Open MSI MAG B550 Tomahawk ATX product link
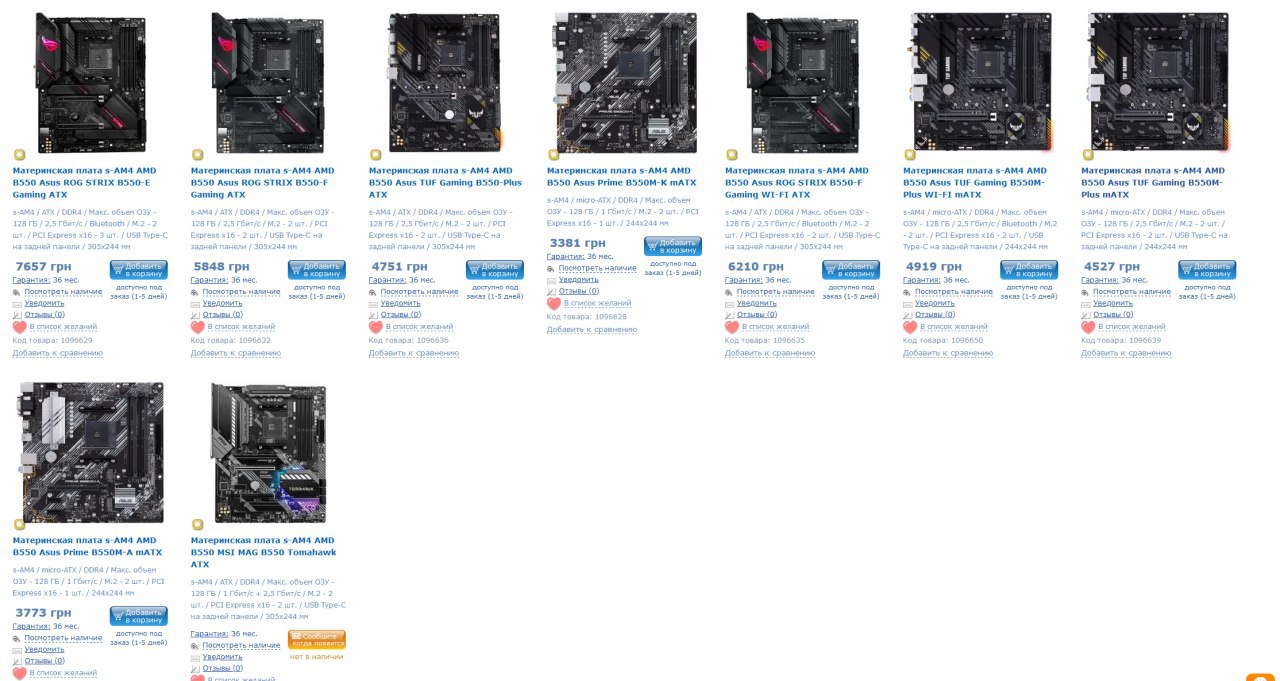This screenshot has width=1280, height=681. (x=263, y=552)
